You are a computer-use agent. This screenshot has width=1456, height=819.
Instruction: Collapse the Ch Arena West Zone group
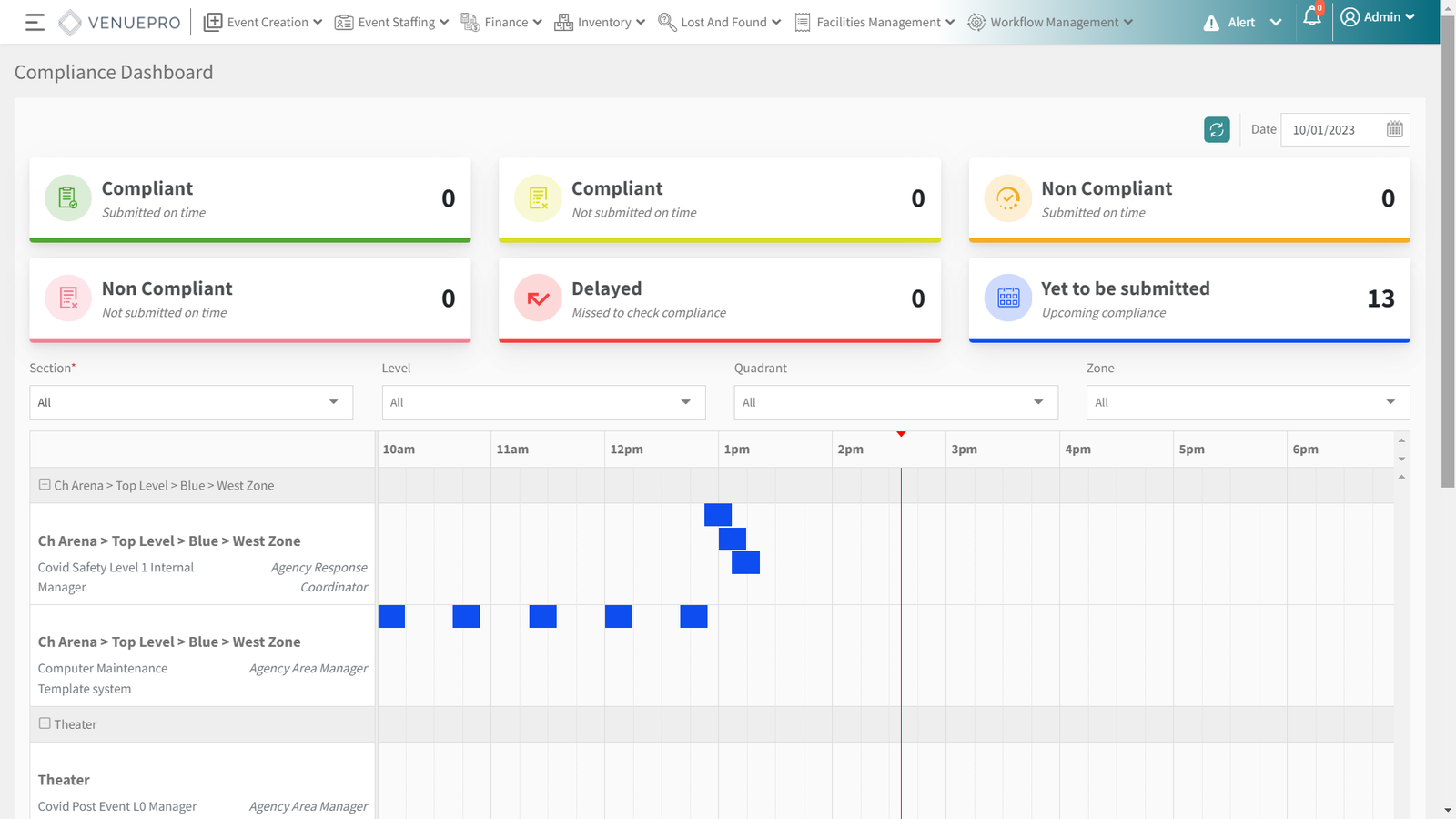point(45,485)
